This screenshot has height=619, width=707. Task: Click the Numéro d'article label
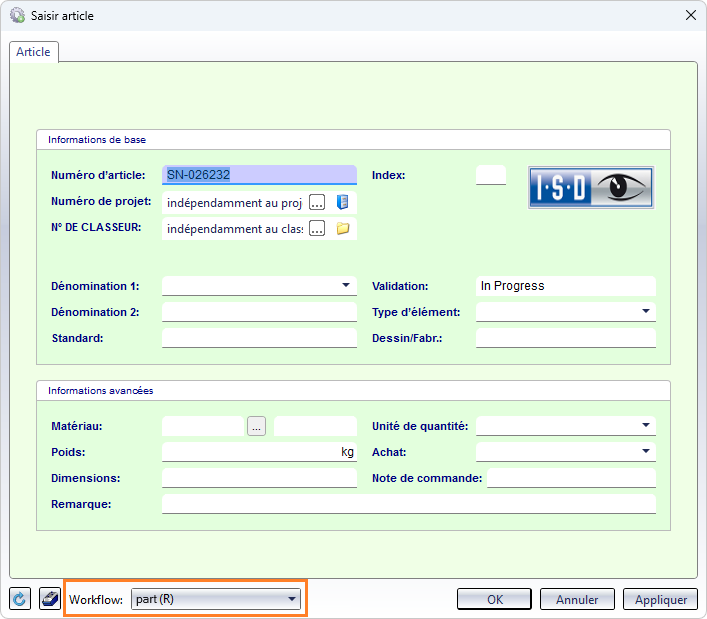(x=98, y=175)
